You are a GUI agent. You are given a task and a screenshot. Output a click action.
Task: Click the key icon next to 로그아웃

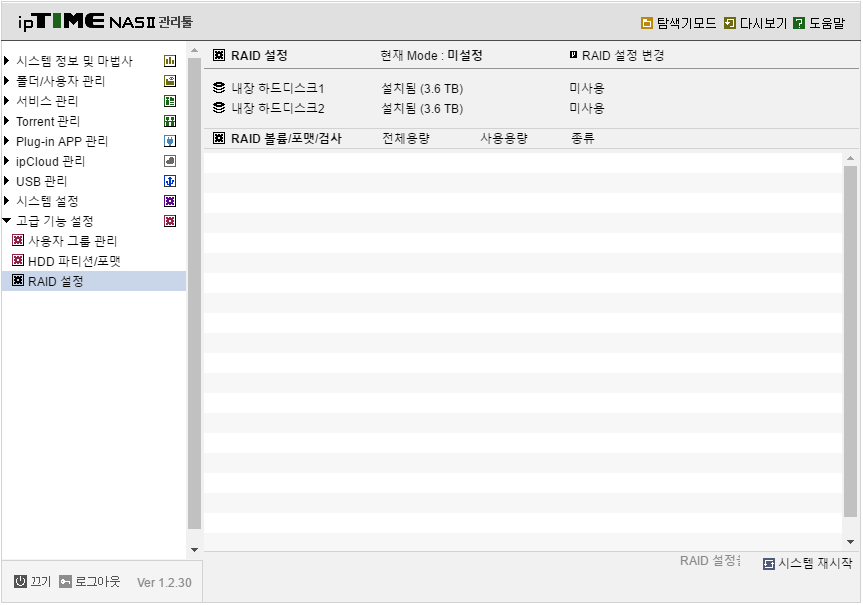tap(65, 581)
